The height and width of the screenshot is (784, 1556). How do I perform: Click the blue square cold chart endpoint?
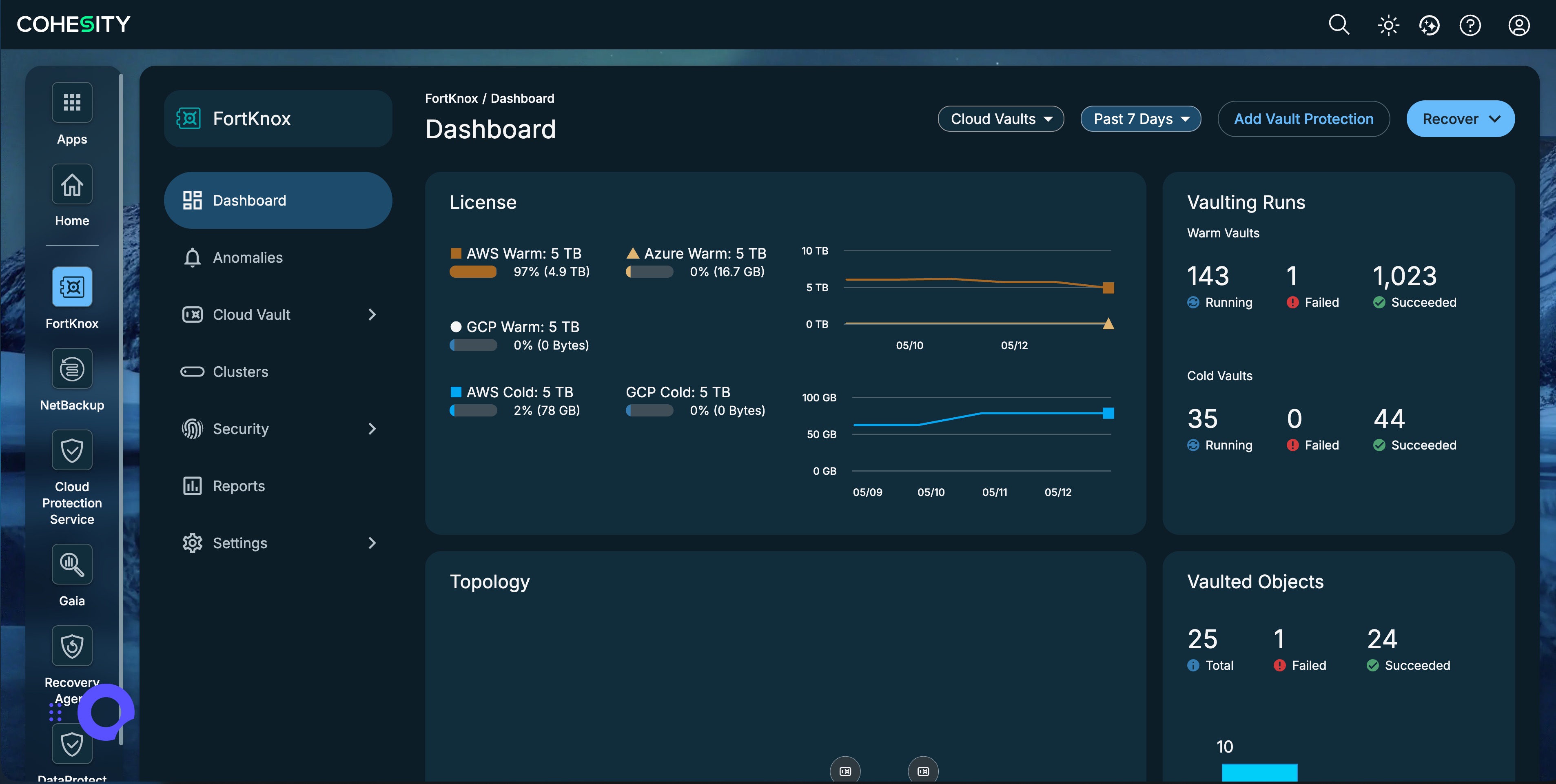coord(1108,413)
